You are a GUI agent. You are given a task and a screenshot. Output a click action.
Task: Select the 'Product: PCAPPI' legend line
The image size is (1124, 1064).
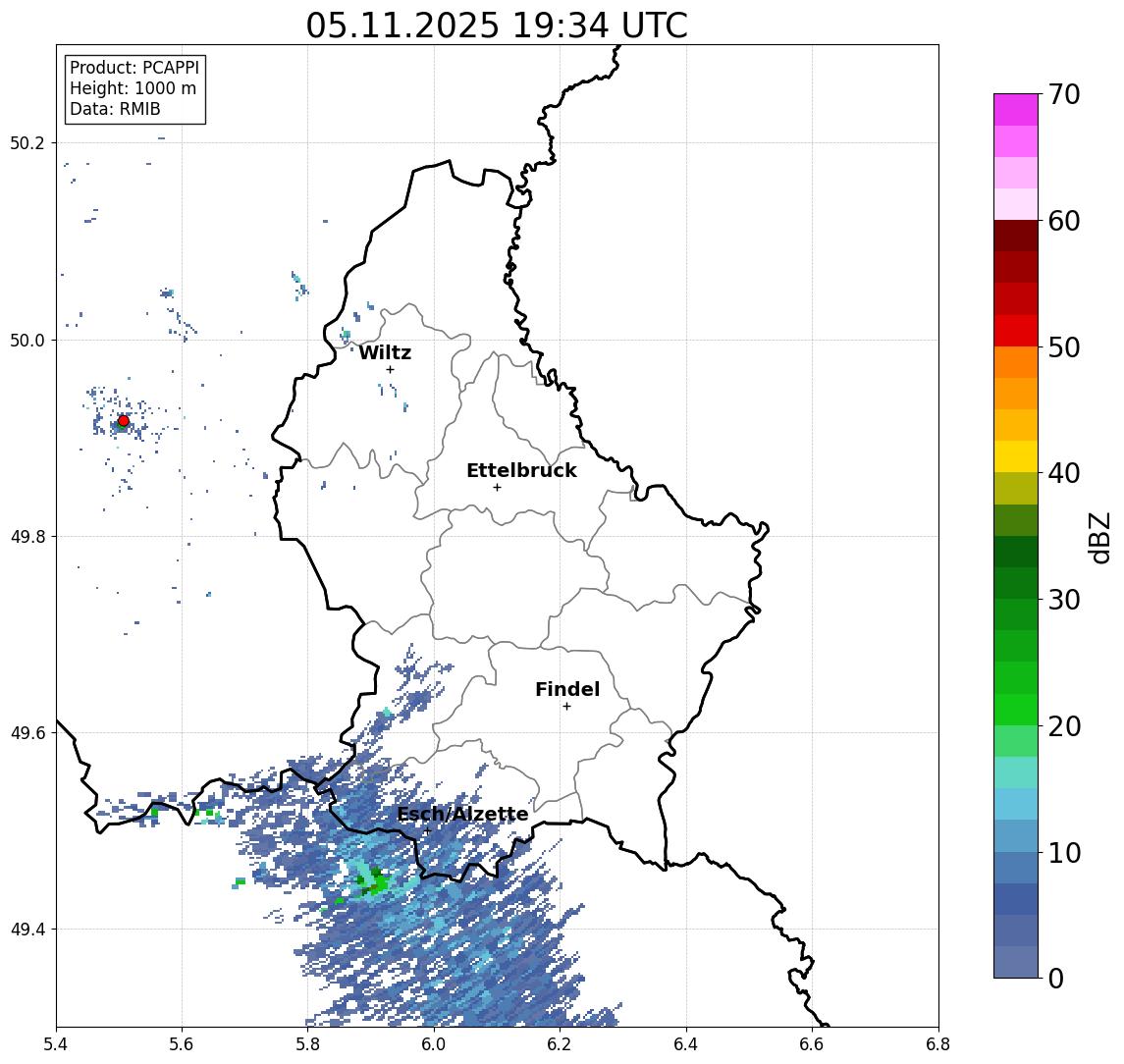tap(134, 68)
